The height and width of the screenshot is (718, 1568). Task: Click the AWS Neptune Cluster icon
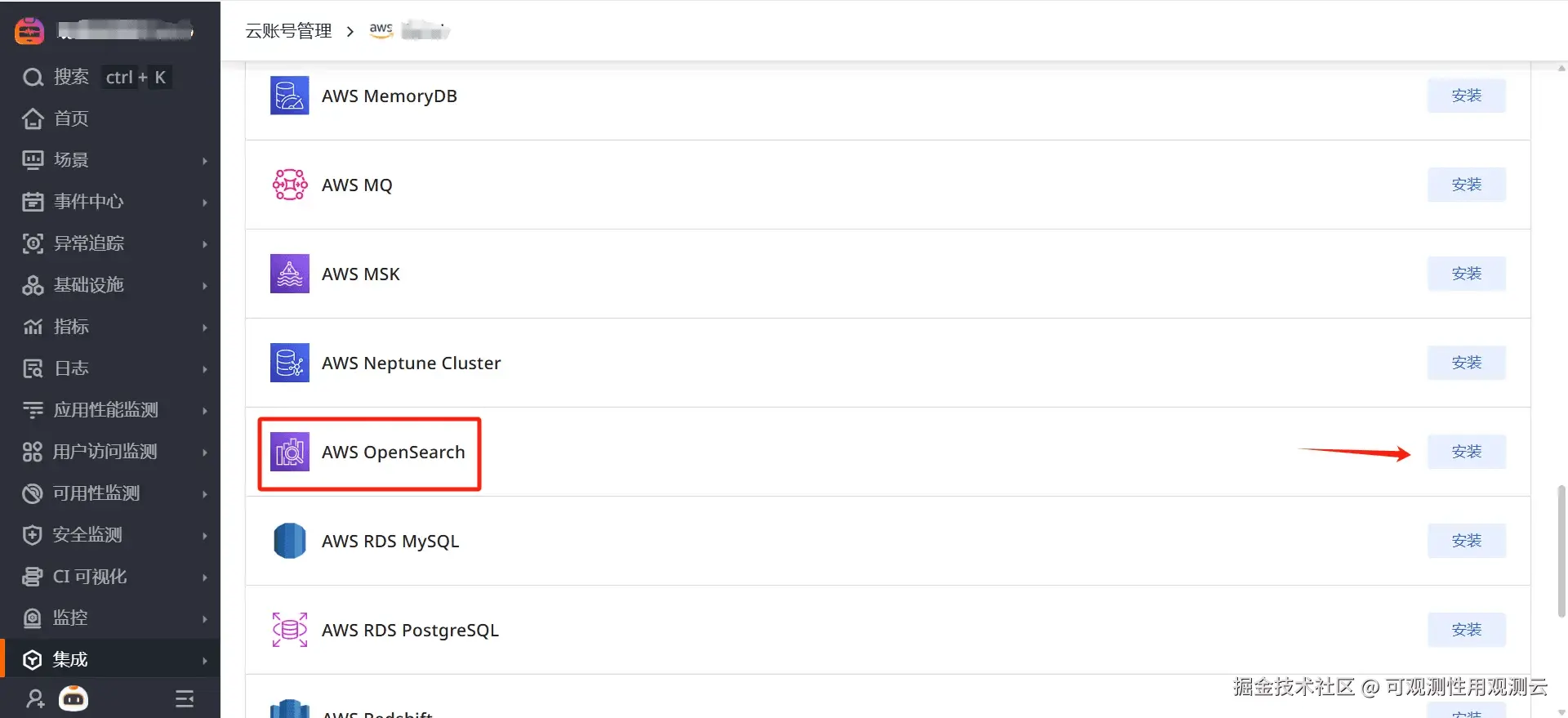(x=289, y=363)
